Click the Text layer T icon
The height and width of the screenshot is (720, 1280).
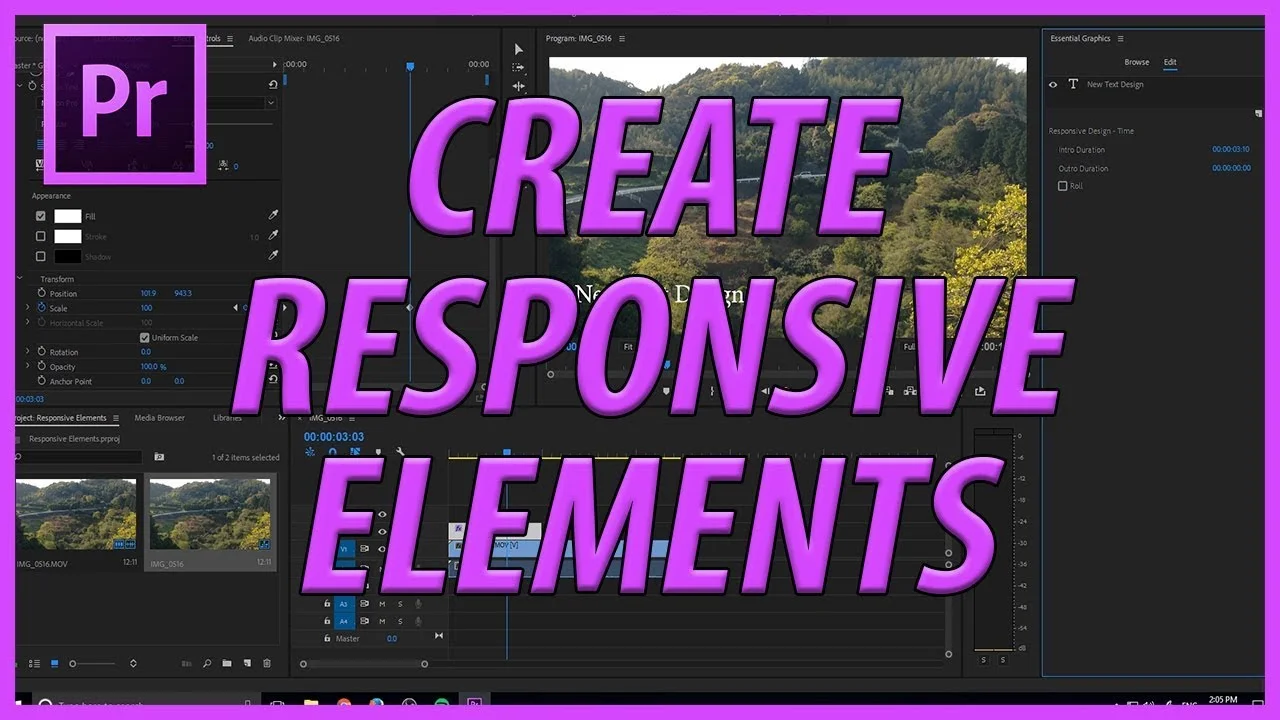coord(1073,85)
